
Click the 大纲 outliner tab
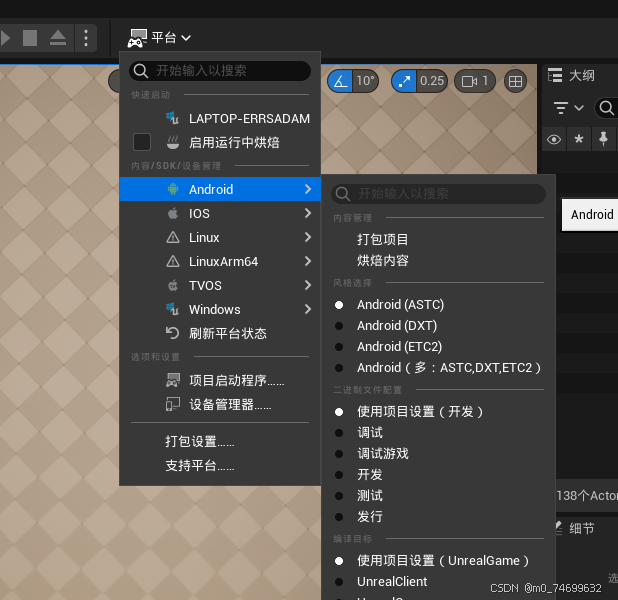[571, 75]
